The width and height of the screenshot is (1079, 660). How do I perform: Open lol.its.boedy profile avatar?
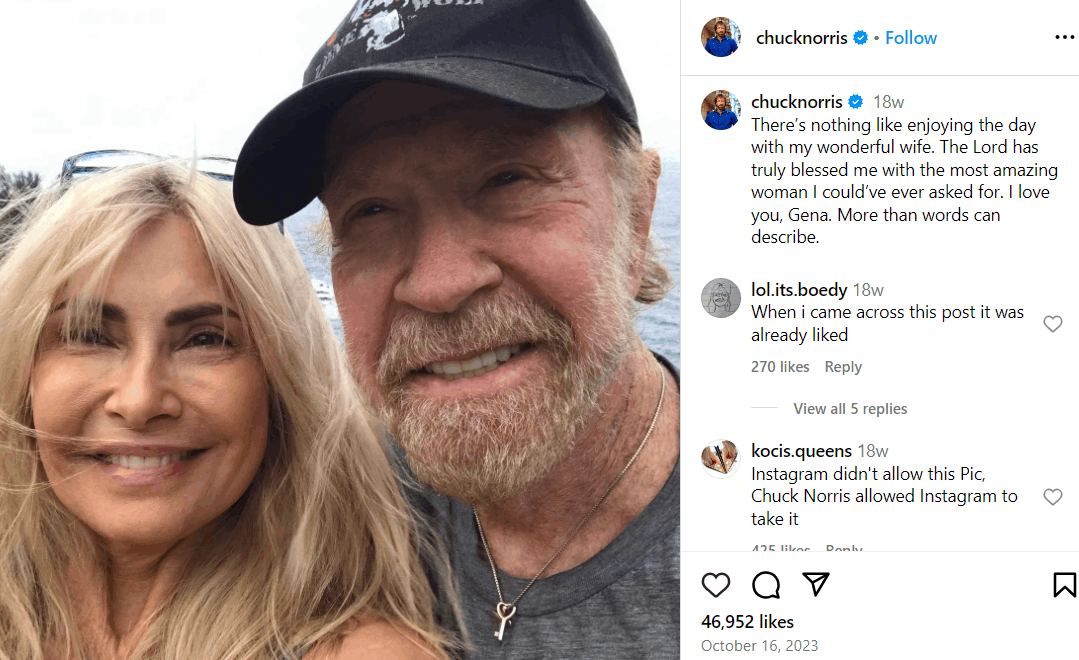(x=721, y=298)
